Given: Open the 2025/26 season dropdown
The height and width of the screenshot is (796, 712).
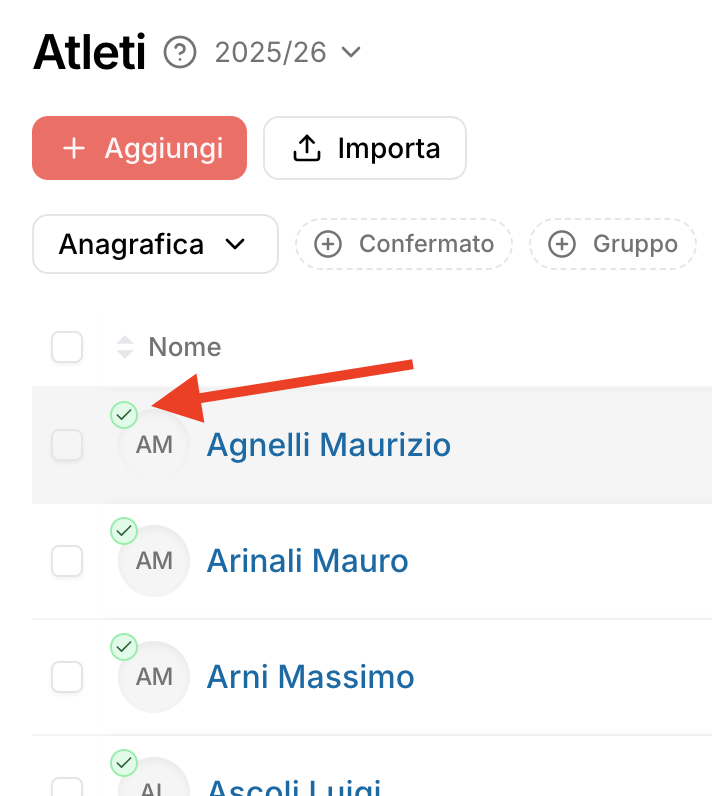Looking at the screenshot, I should [x=288, y=52].
